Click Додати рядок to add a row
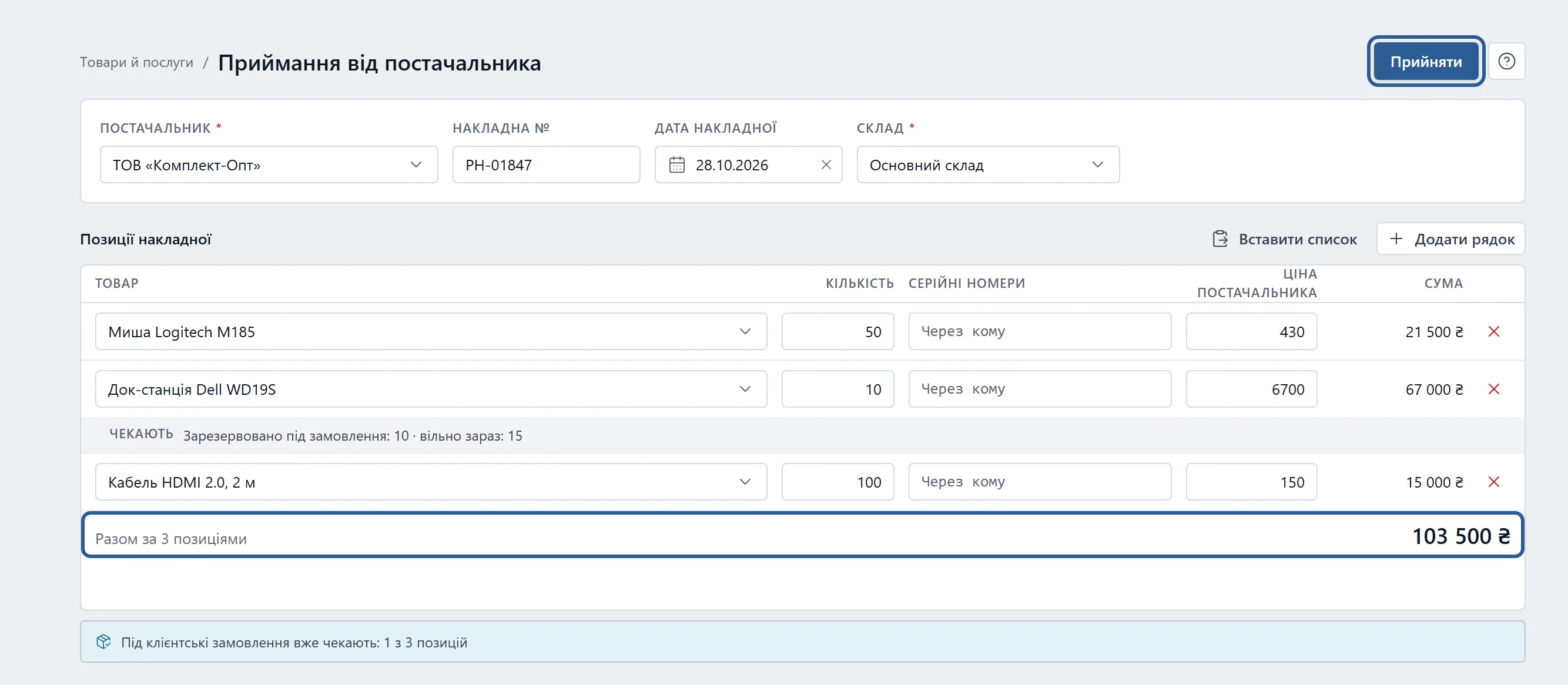Viewport: 1568px width, 685px height. [x=1451, y=239]
